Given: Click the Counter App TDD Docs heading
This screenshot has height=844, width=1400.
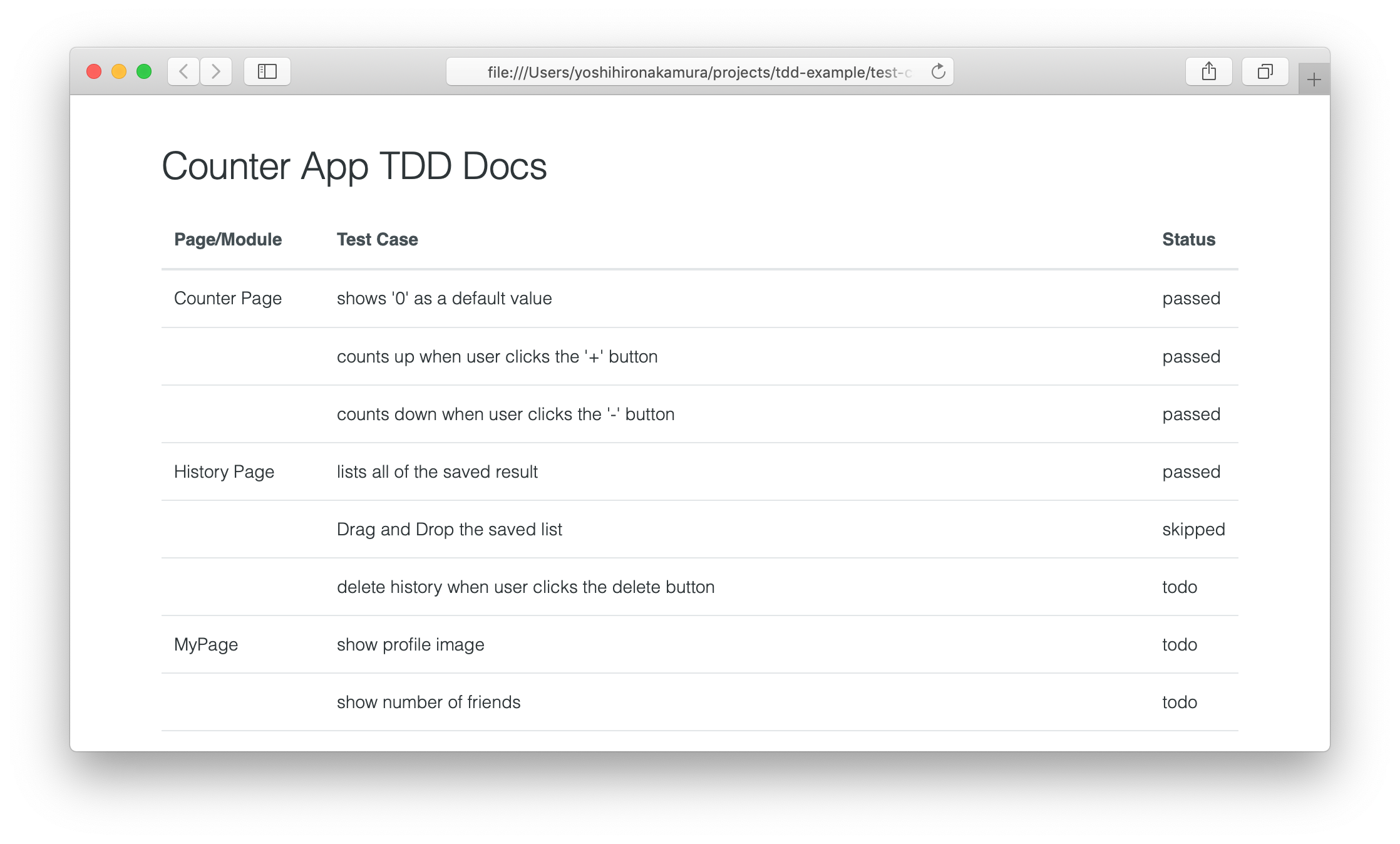Looking at the screenshot, I should tap(354, 167).
